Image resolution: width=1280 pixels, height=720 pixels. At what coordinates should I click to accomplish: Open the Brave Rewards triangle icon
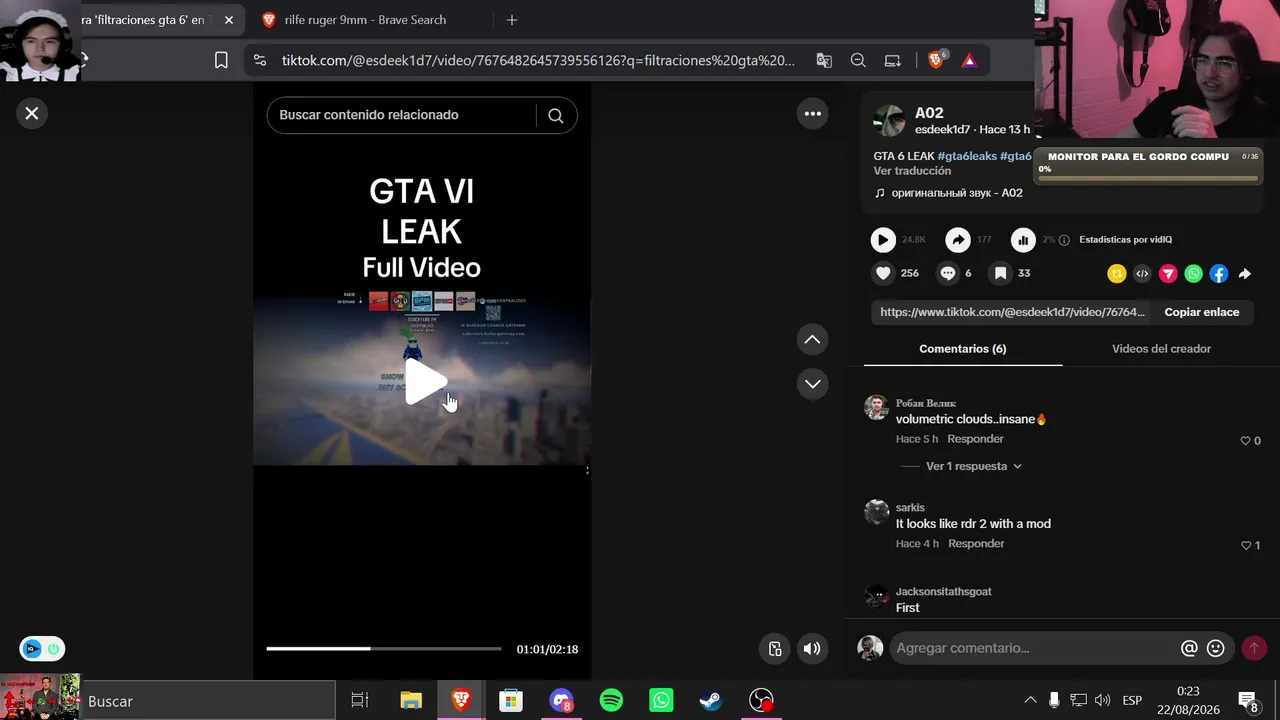[969, 61]
